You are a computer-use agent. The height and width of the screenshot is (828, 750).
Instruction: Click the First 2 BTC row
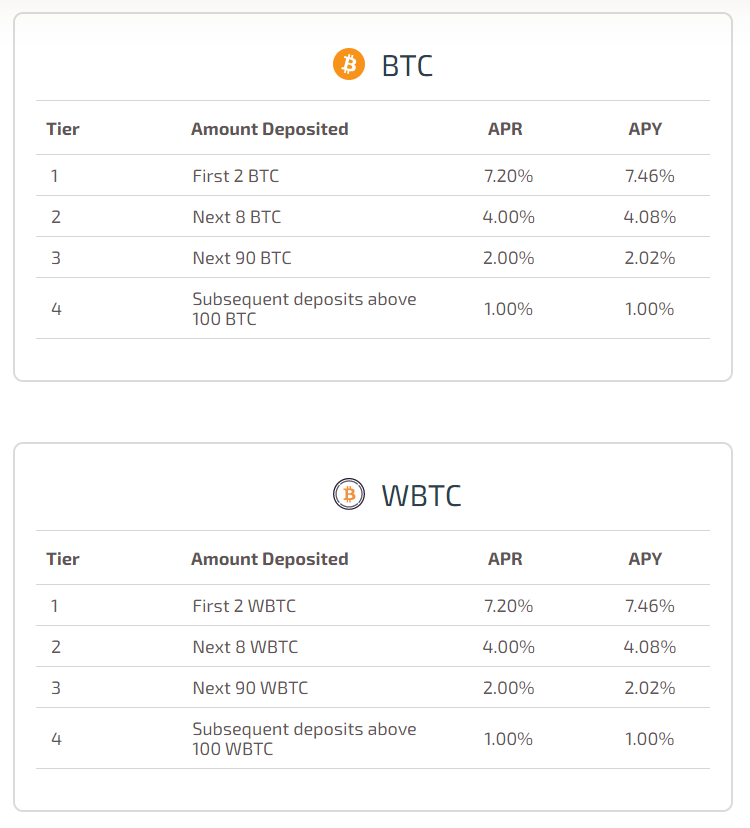373,175
